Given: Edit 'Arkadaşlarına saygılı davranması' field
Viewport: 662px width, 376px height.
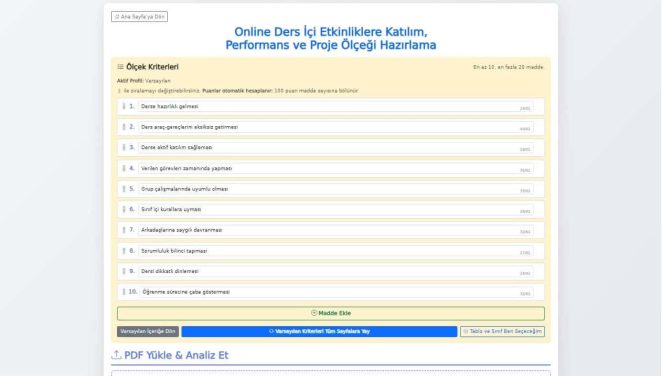Looking at the screenshot, I should (335, 230).
